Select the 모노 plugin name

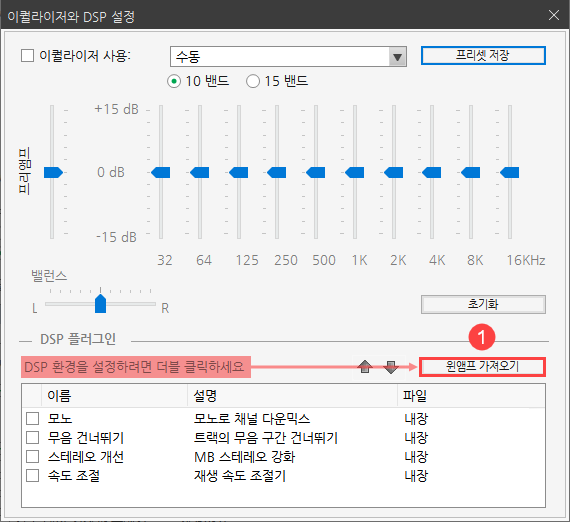(x=60, y=419)
